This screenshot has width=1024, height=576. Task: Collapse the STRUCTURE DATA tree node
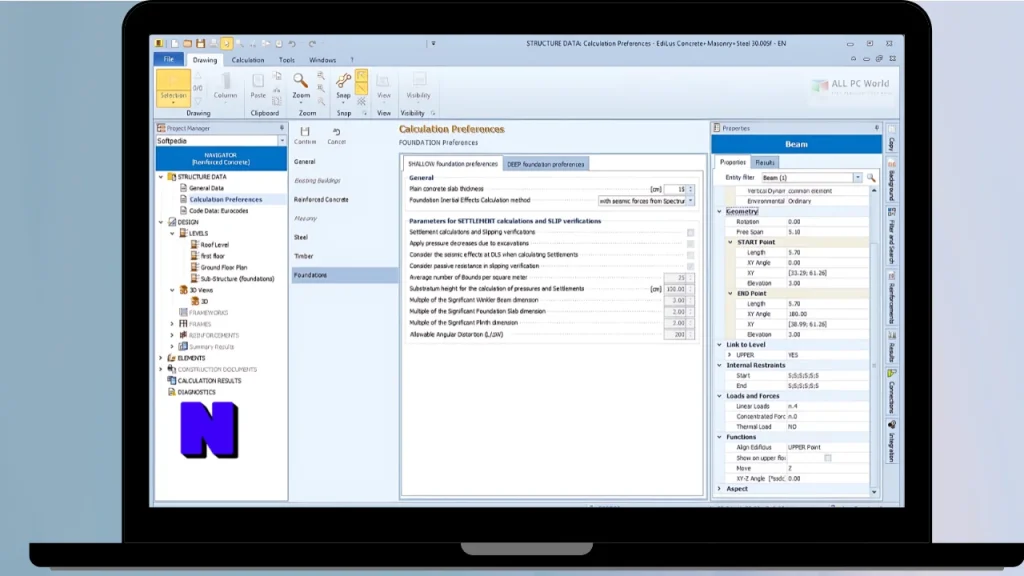[161, 177]
